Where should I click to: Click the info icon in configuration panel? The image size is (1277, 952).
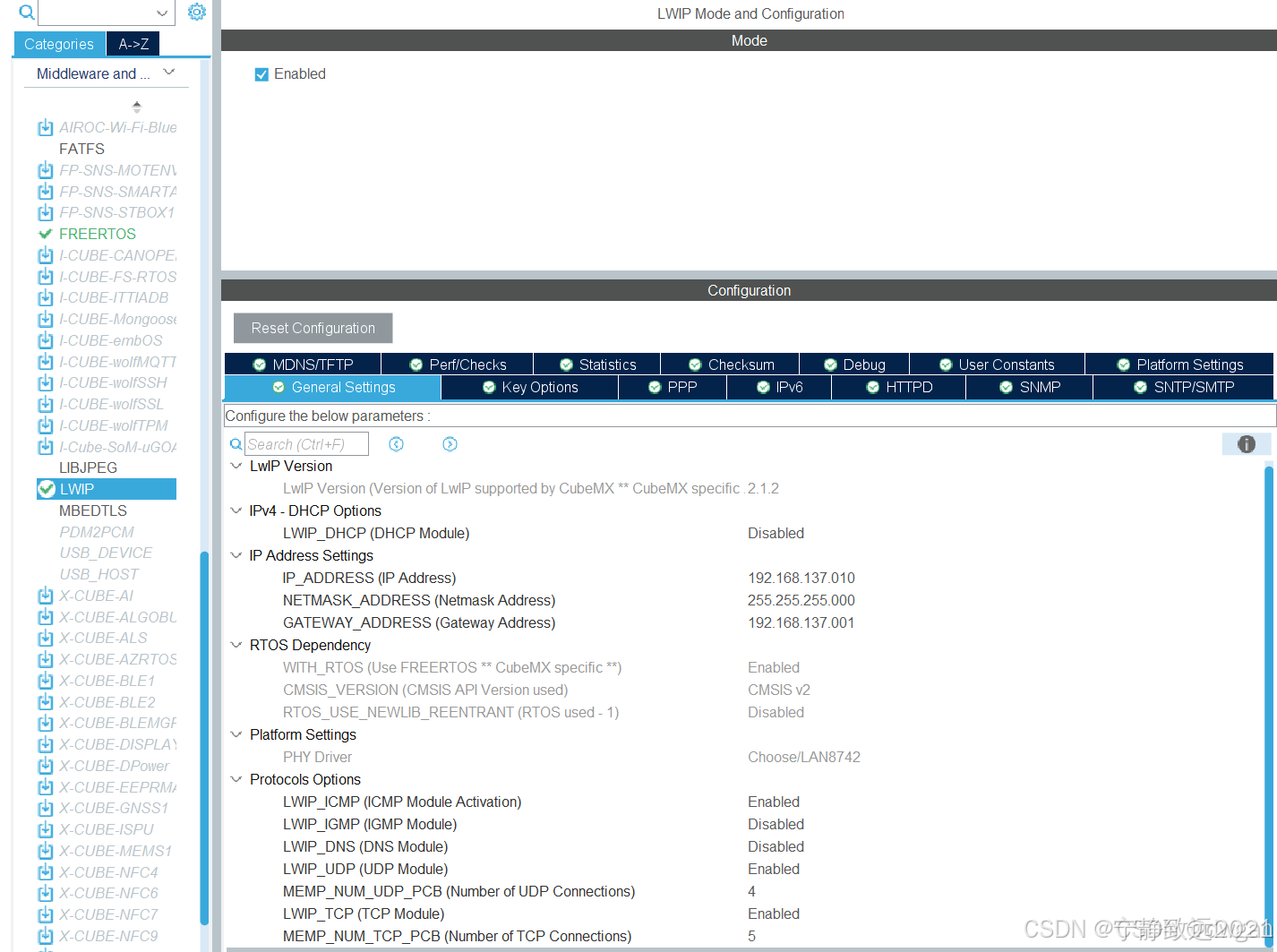(x=1247, y=444)
